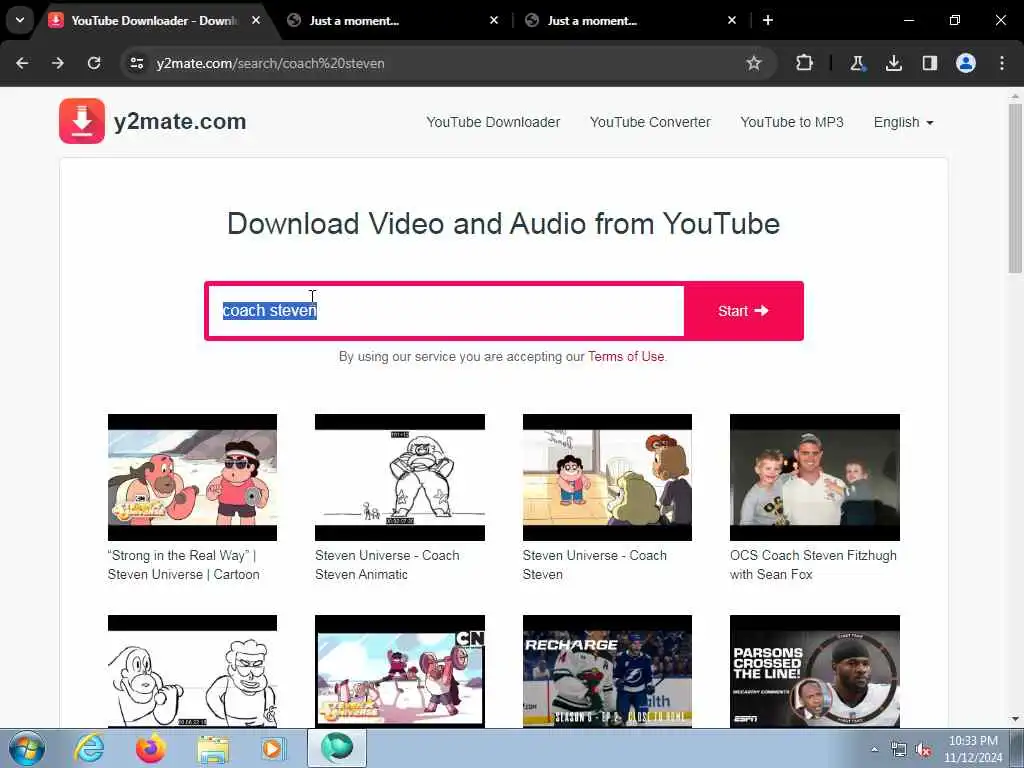The height and width of the screenshot is (768, 1024).
Task: Close the second 'Just a moment...' tab
Action: [732, 20]
